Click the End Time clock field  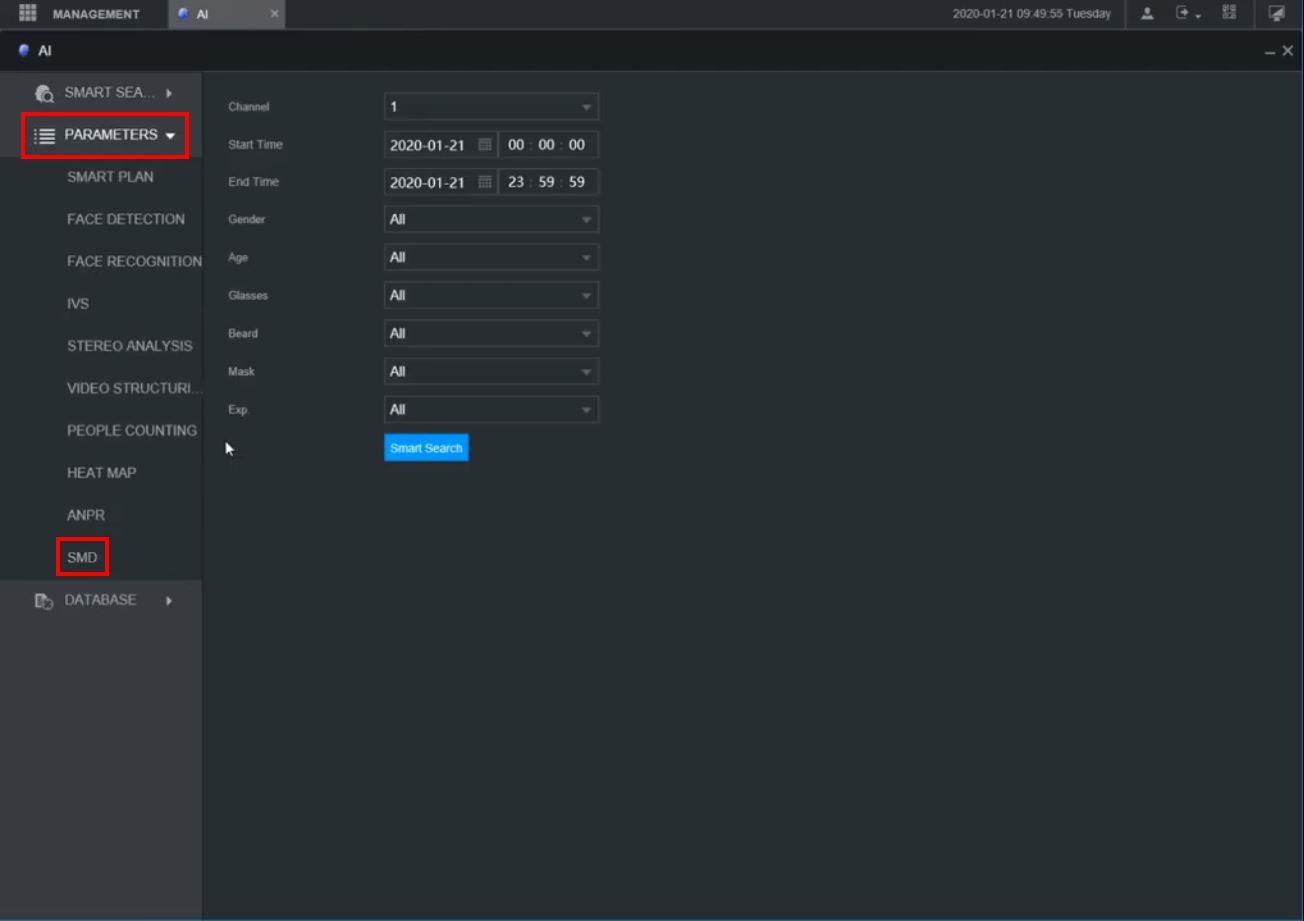click(x=548, y=182)
